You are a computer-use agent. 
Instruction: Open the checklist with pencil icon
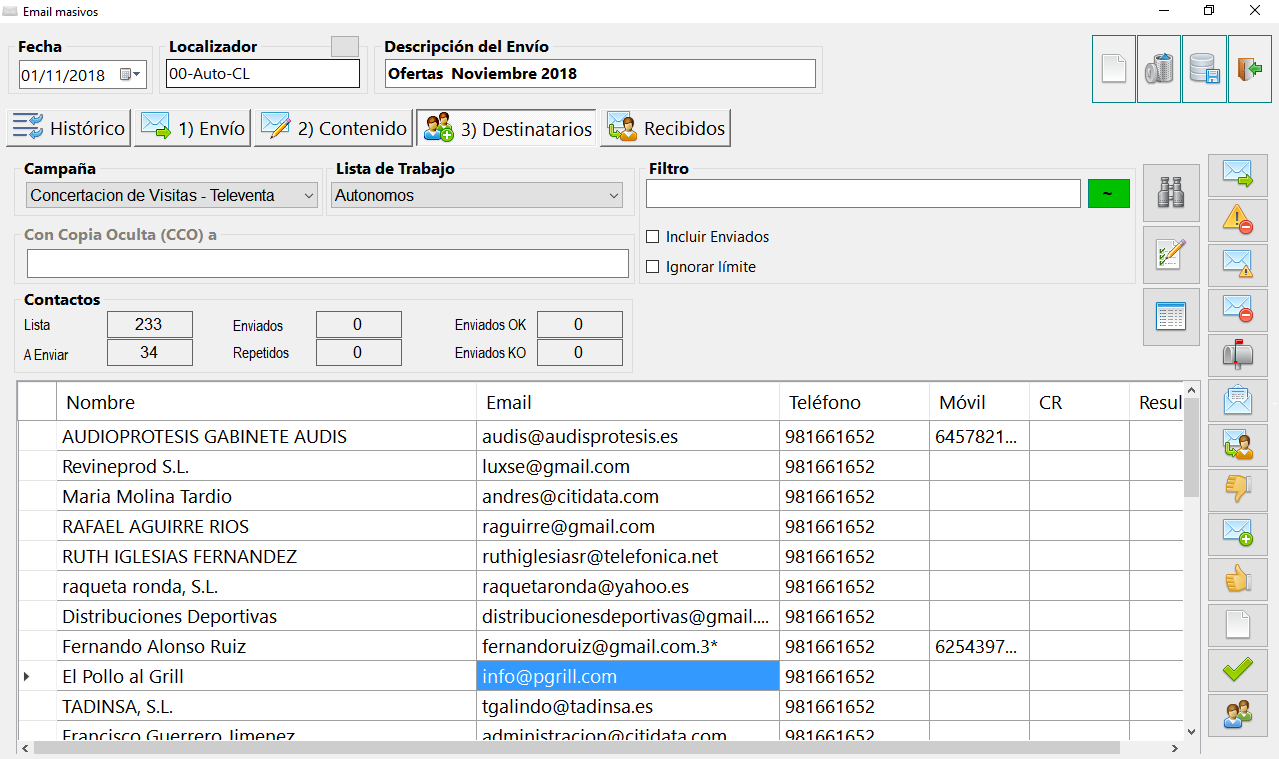tap(1171, 255)
